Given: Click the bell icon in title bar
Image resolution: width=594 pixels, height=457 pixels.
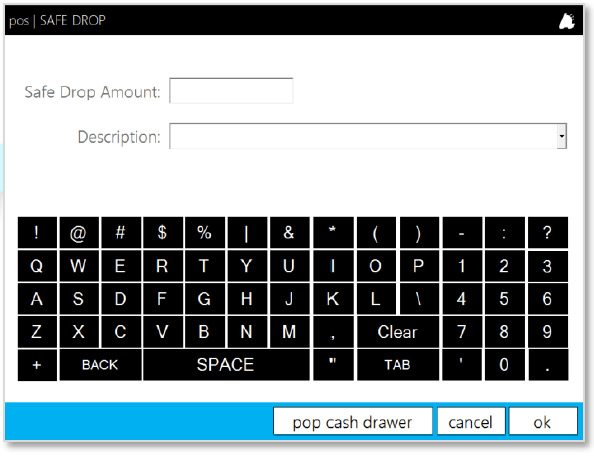Looking at the screenshot, I should tap(567, 21).
